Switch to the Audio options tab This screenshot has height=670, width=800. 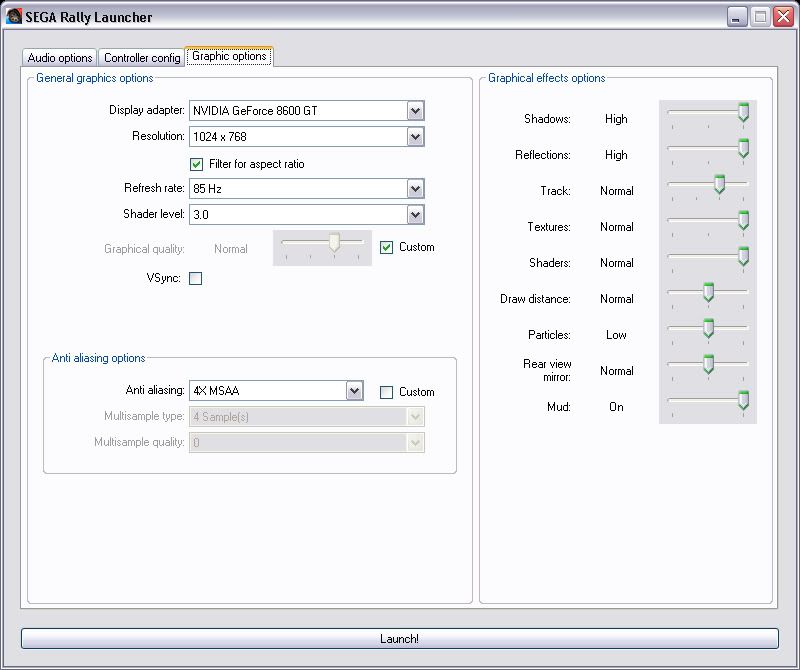[60, 58]
